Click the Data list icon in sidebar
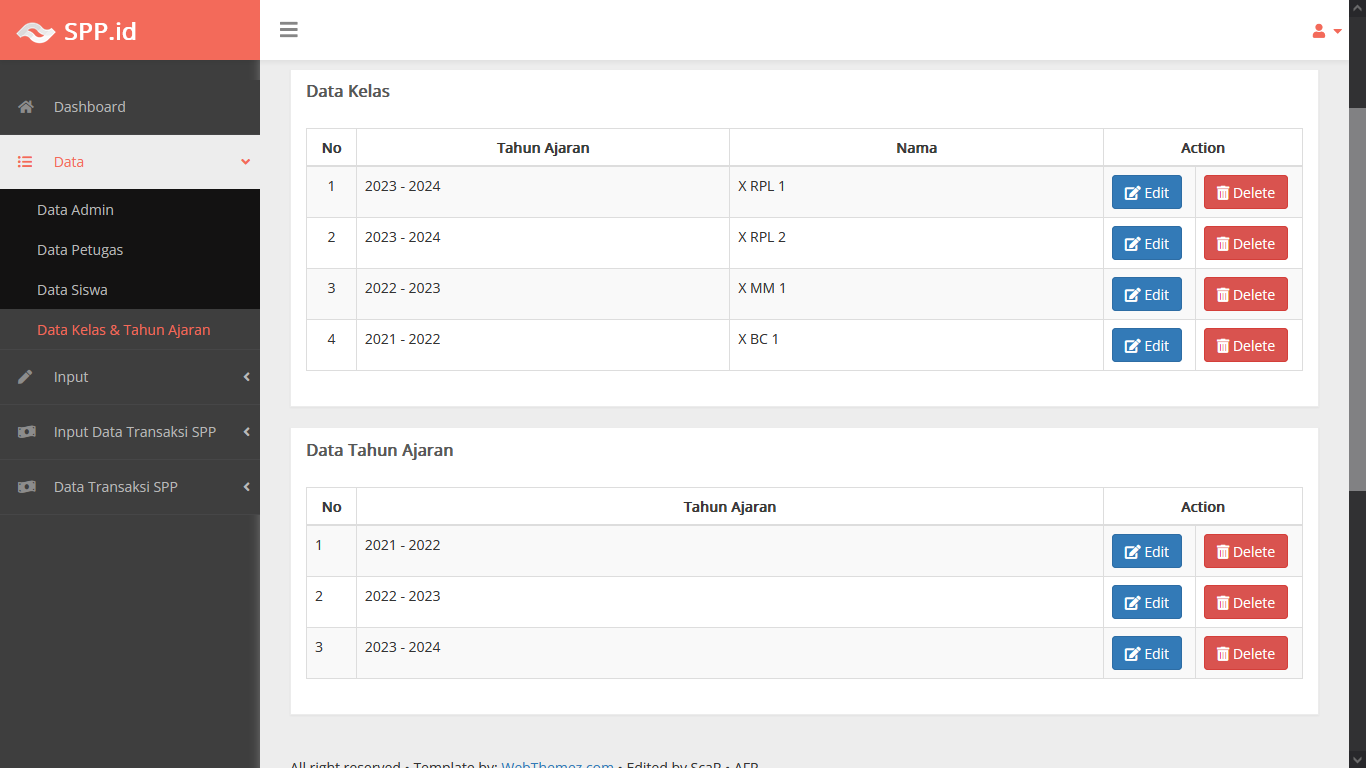The width and height of the screenshot is (1366, 768). pos(26,162)
